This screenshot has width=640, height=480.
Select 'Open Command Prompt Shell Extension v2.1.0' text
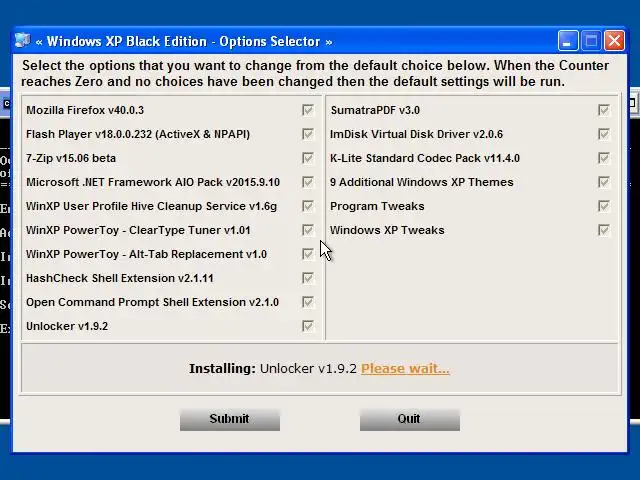152,302
